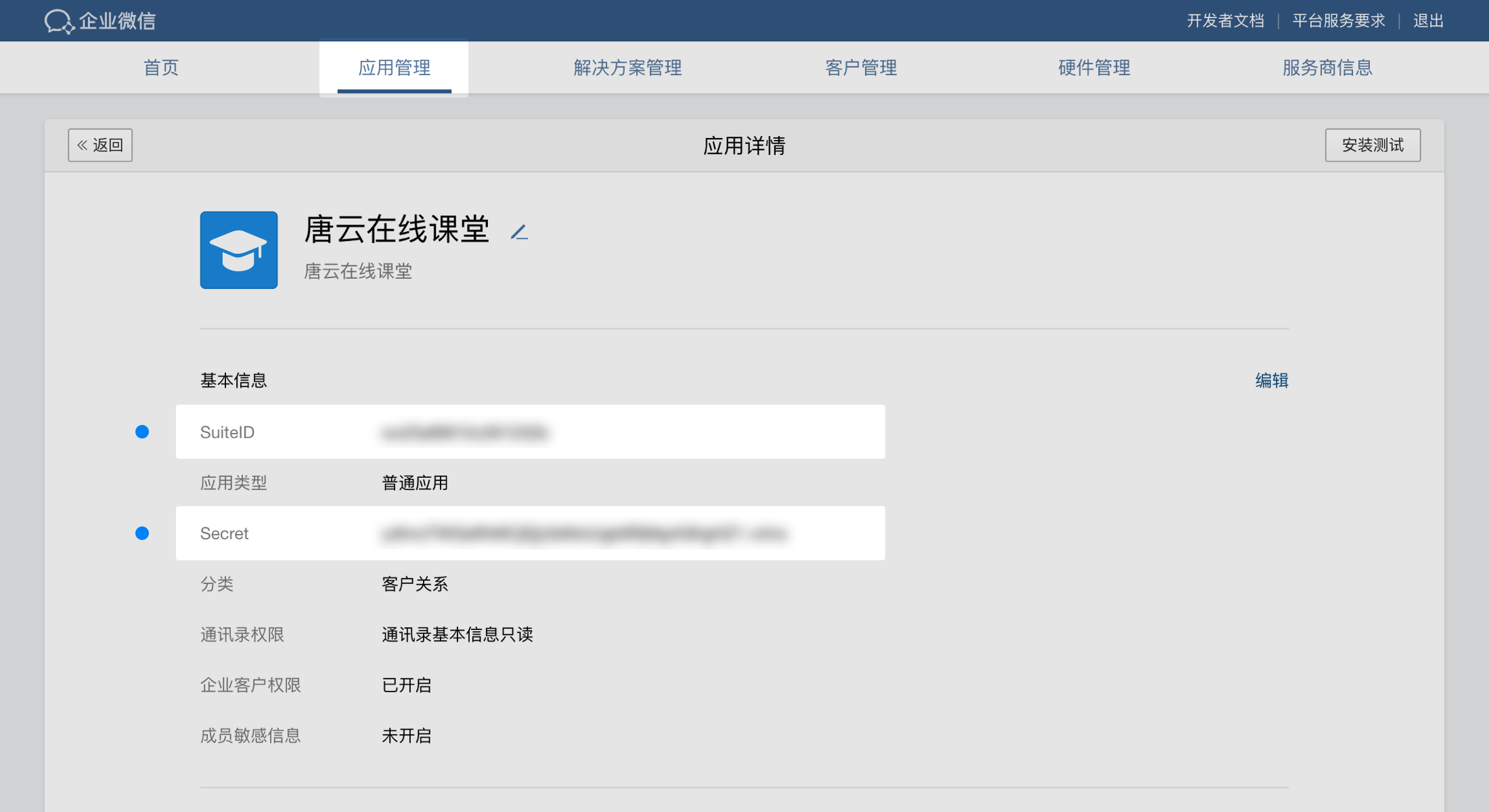This screenshot has height=812, width=1489.
Task: Open the 首页 tab
Action: (x=161, y=68)
